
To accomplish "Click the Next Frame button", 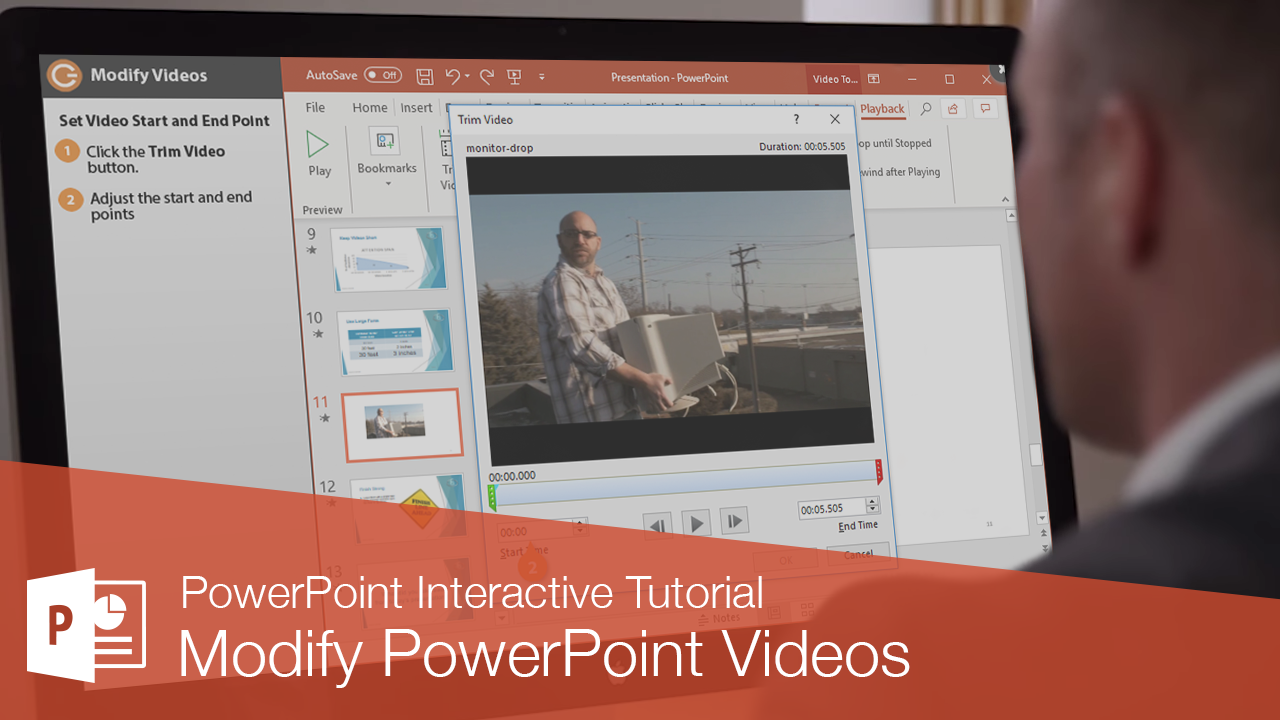I will pos(734,520).
